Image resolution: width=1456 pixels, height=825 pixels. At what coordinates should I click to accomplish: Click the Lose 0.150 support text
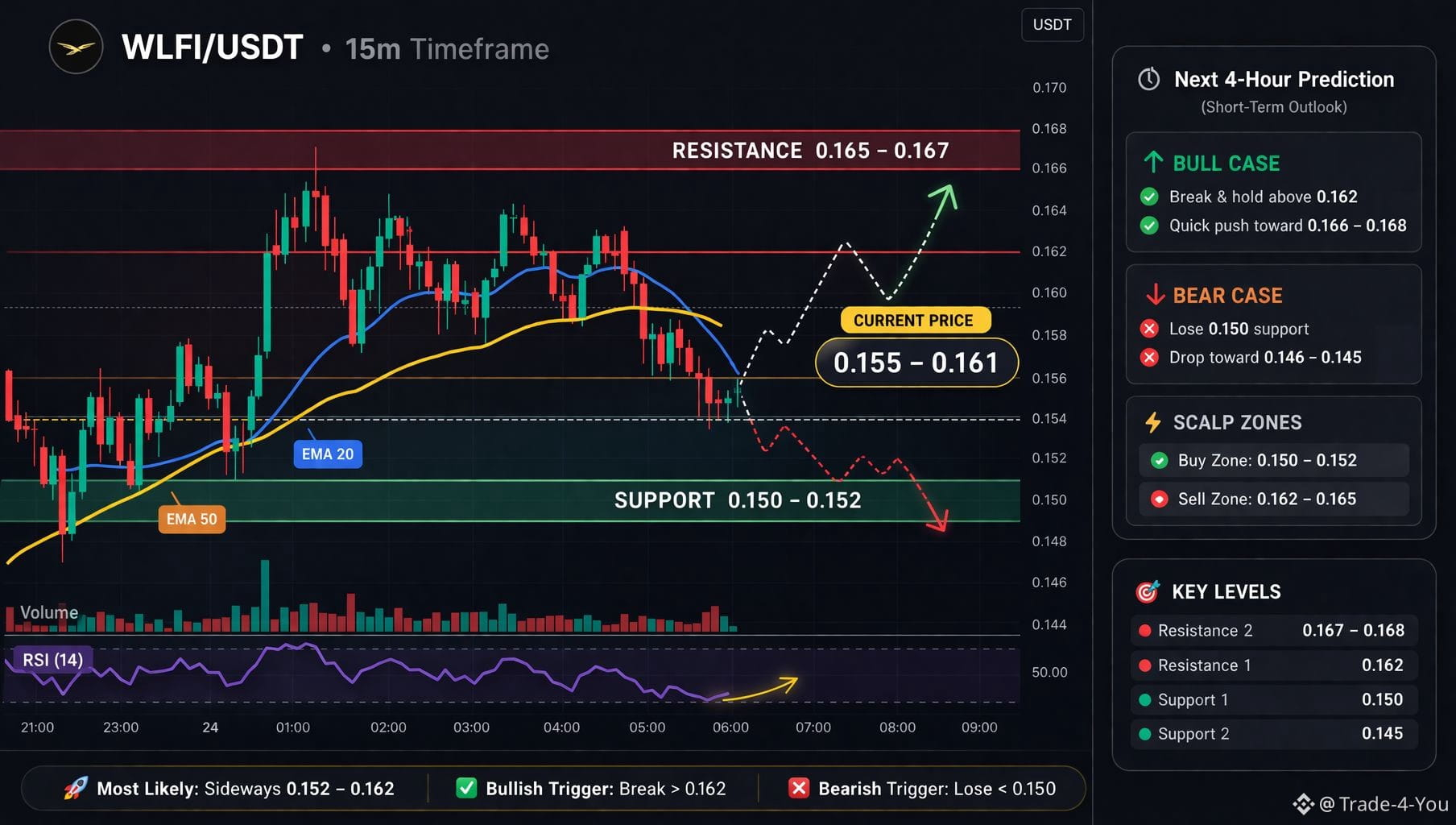pyautogui.click(x=1239, y=330)
